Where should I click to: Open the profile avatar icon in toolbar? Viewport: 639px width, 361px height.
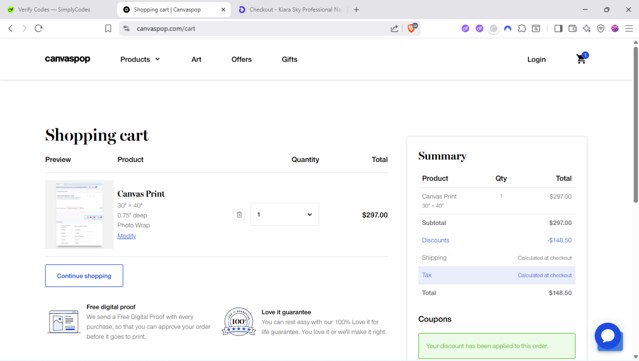(x=615, y=29)
